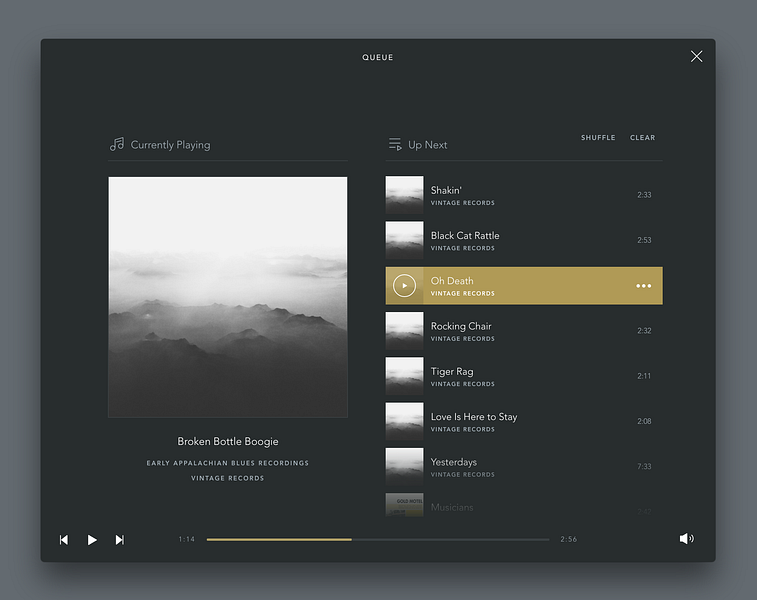
Task: Shuffle the Up Next queue
Action: [x=598, y=138]
